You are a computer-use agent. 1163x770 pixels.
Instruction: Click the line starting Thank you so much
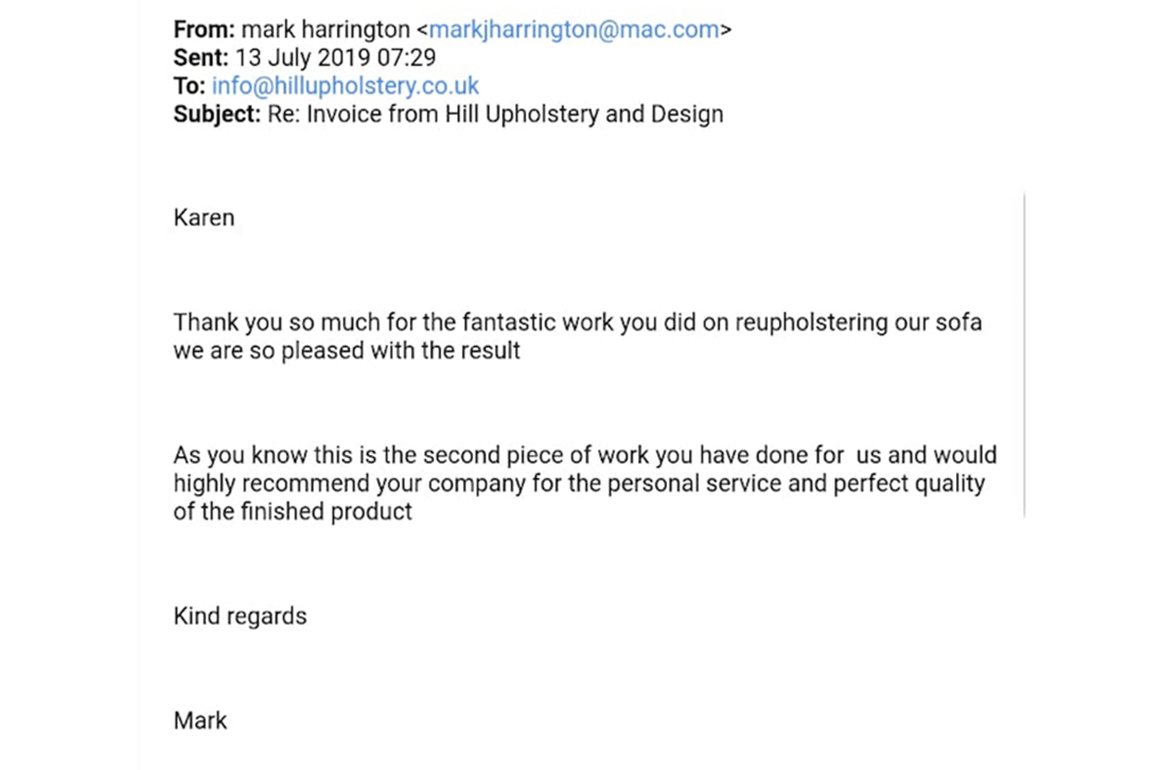click(x=578, y=323)
